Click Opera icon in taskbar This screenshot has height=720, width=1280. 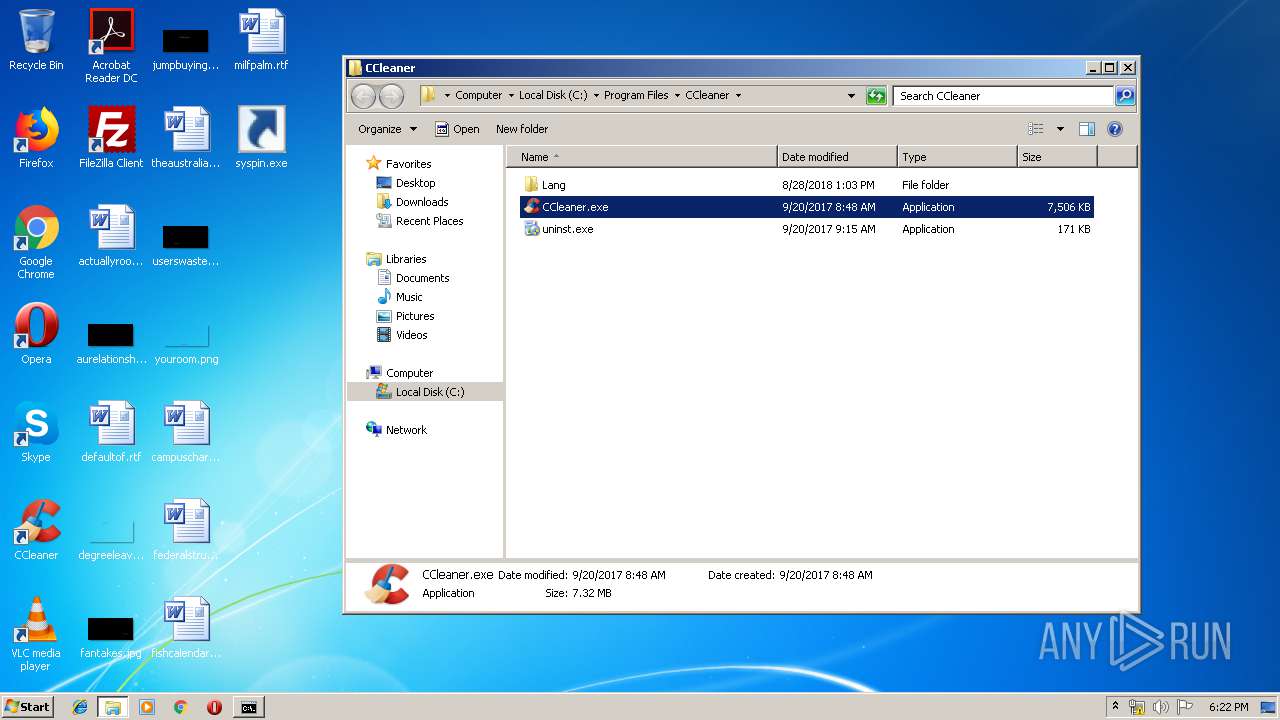[x=214, y=707]
